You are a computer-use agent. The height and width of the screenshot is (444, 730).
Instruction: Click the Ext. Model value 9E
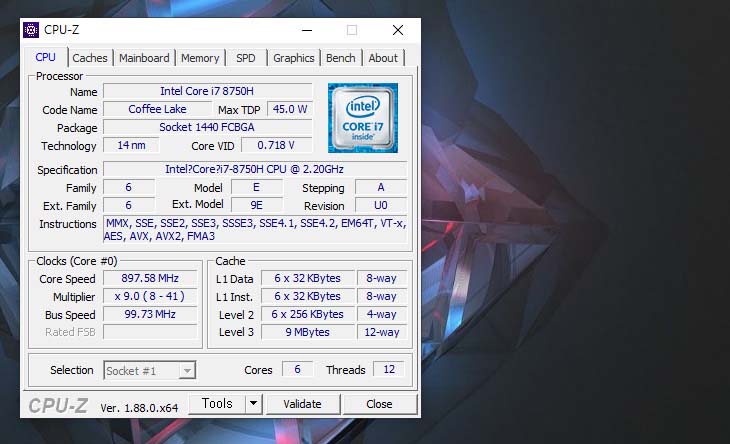tap(257, 205)
